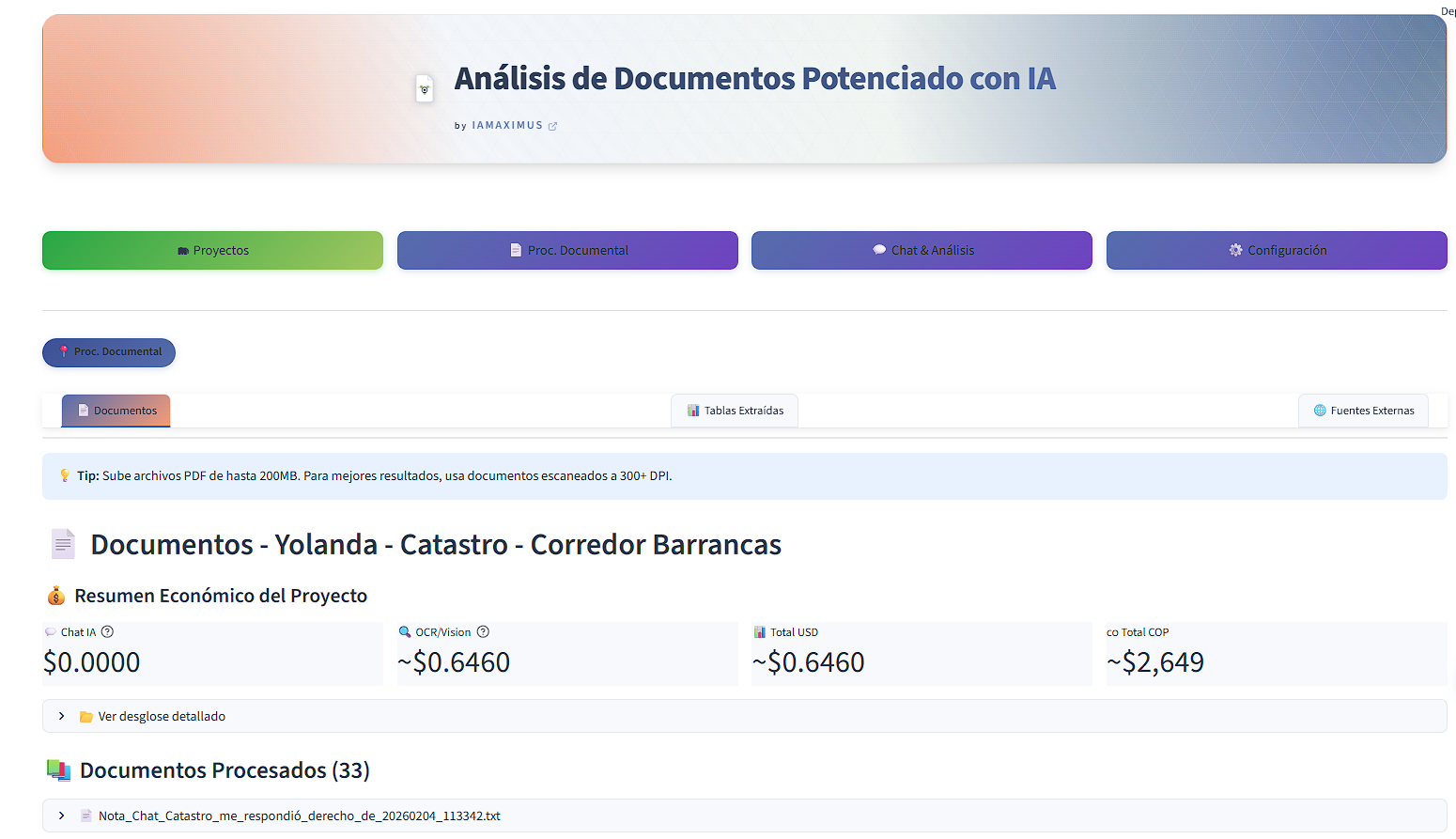Click the Proc. Documental pill badge
Screen dimensions: 1456x839
(109, 352)
